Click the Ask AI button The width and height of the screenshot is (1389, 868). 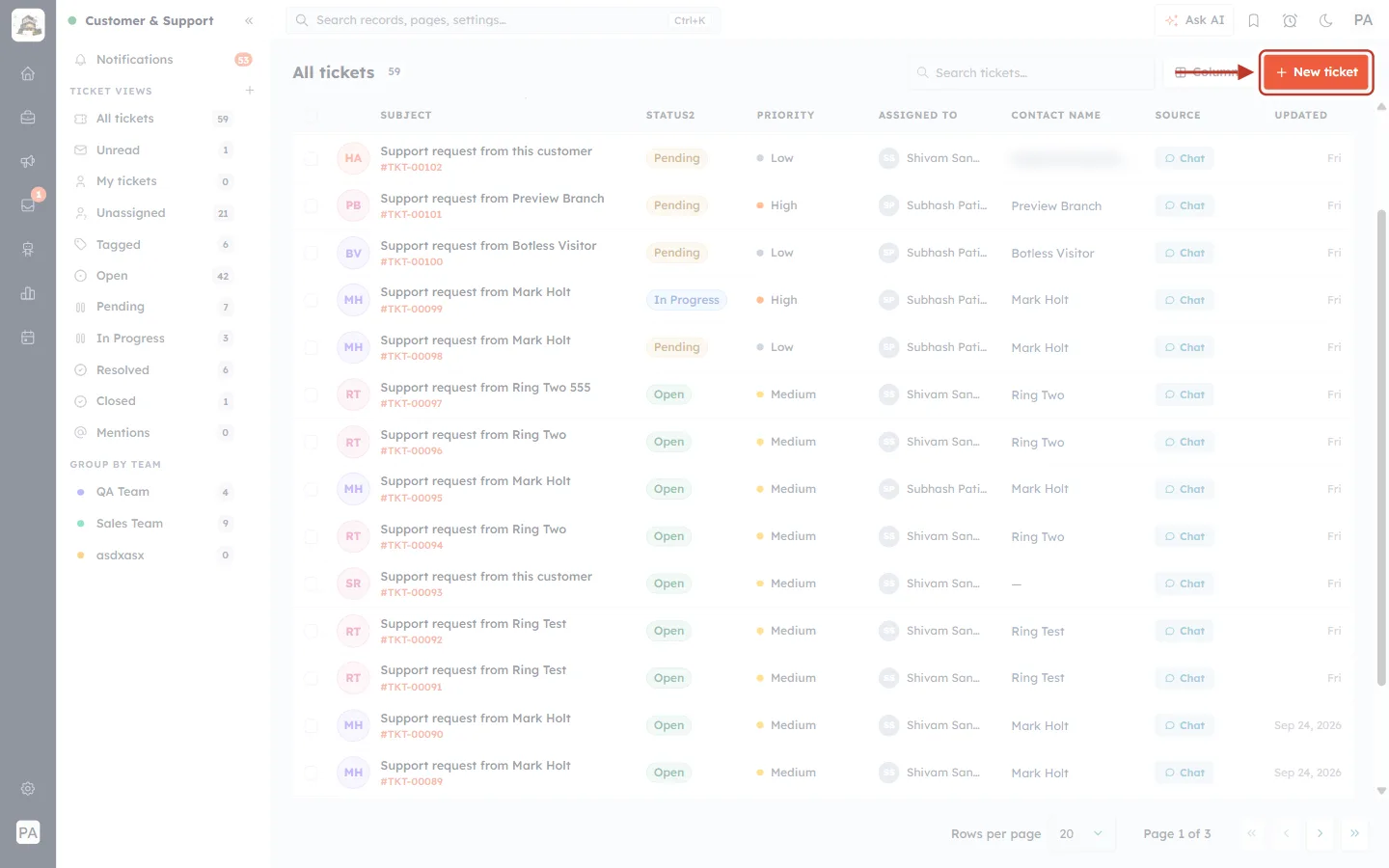1194,20
